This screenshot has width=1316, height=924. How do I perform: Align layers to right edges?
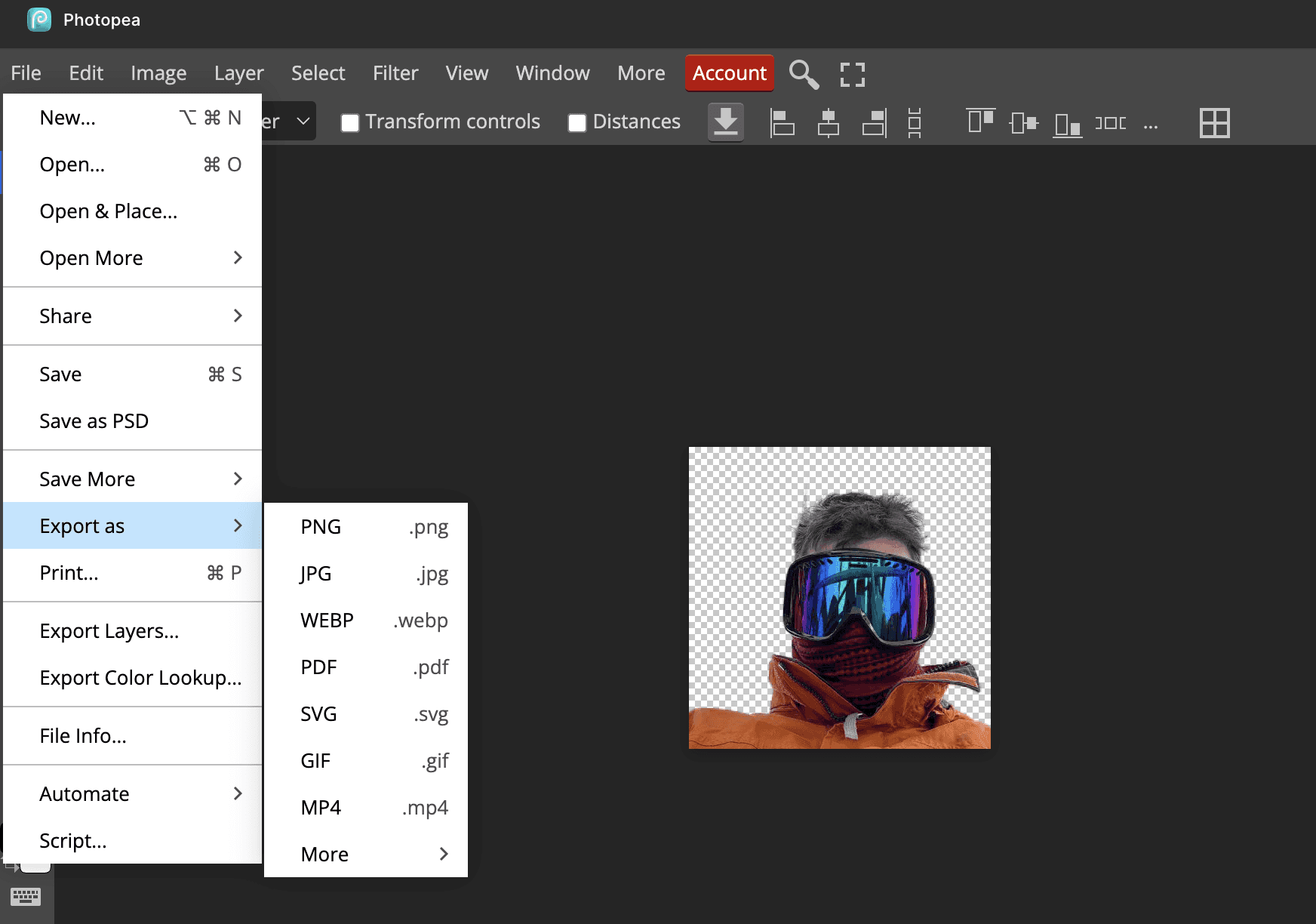[874, 122]
